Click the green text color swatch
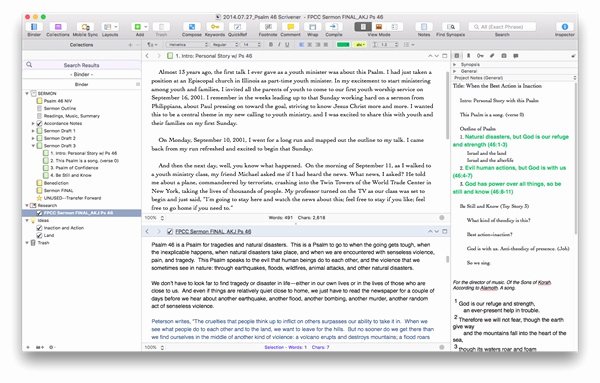 point(343,45)
